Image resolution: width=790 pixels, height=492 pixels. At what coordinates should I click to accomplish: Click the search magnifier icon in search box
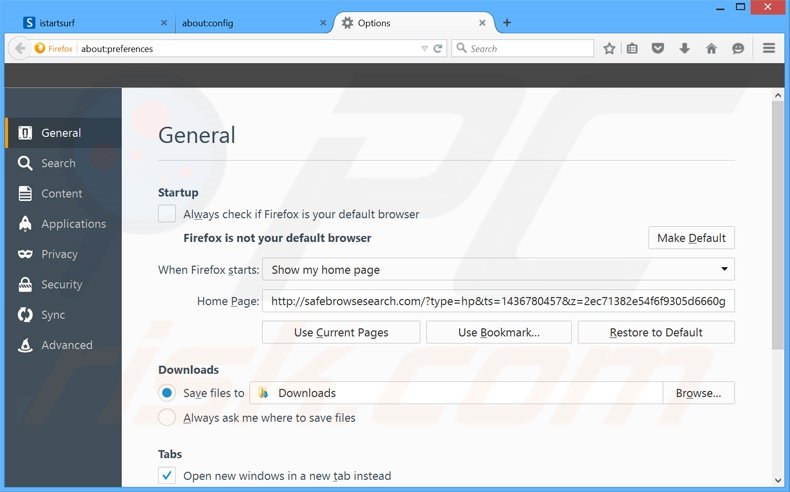(x=461, y=48)
